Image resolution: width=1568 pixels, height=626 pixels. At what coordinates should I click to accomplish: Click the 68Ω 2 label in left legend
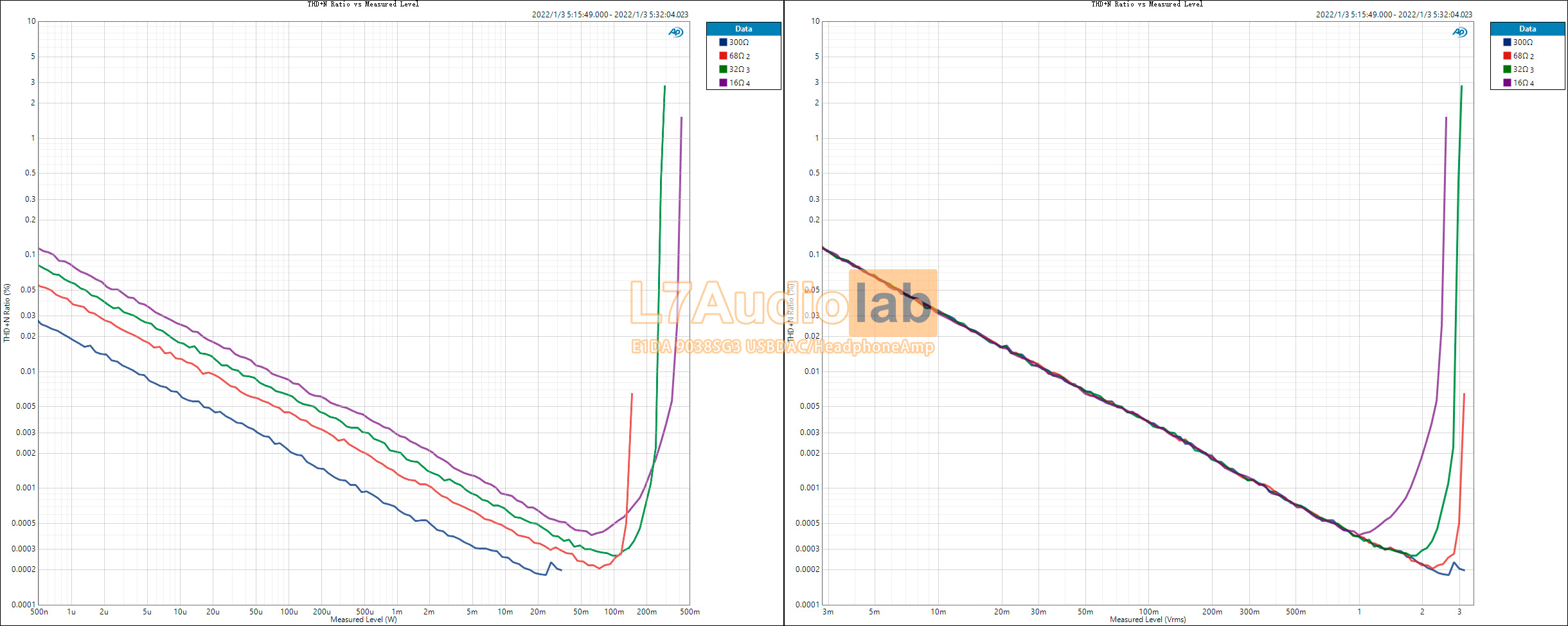(740, 56)
